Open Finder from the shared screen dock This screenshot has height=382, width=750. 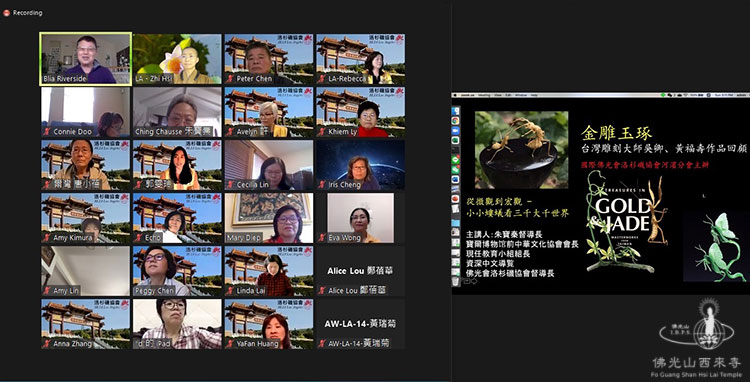(x=455, y=111)
